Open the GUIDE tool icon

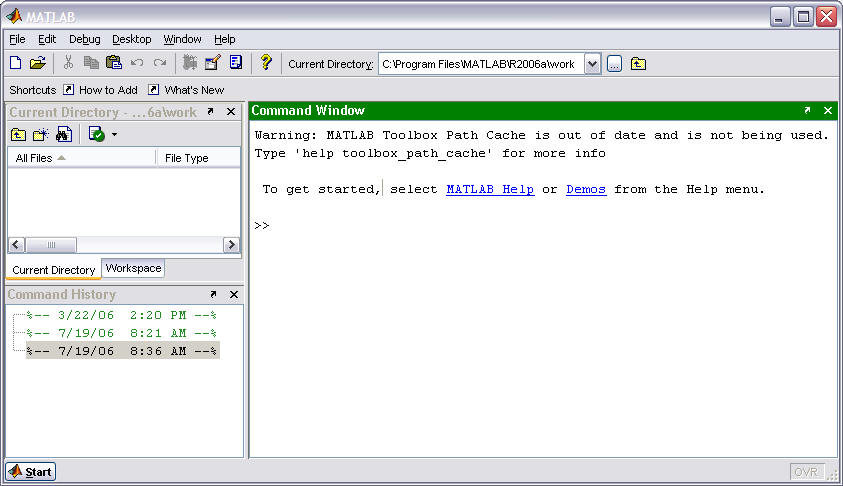212,63
